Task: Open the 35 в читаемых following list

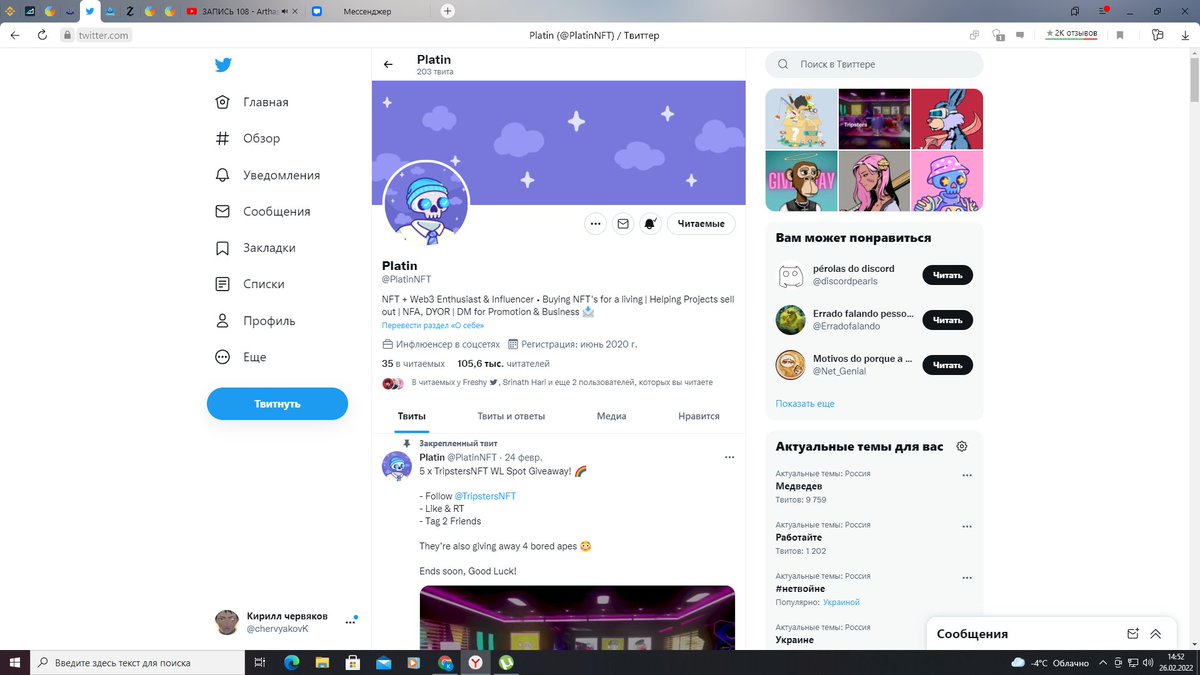Action: (413, 364)
